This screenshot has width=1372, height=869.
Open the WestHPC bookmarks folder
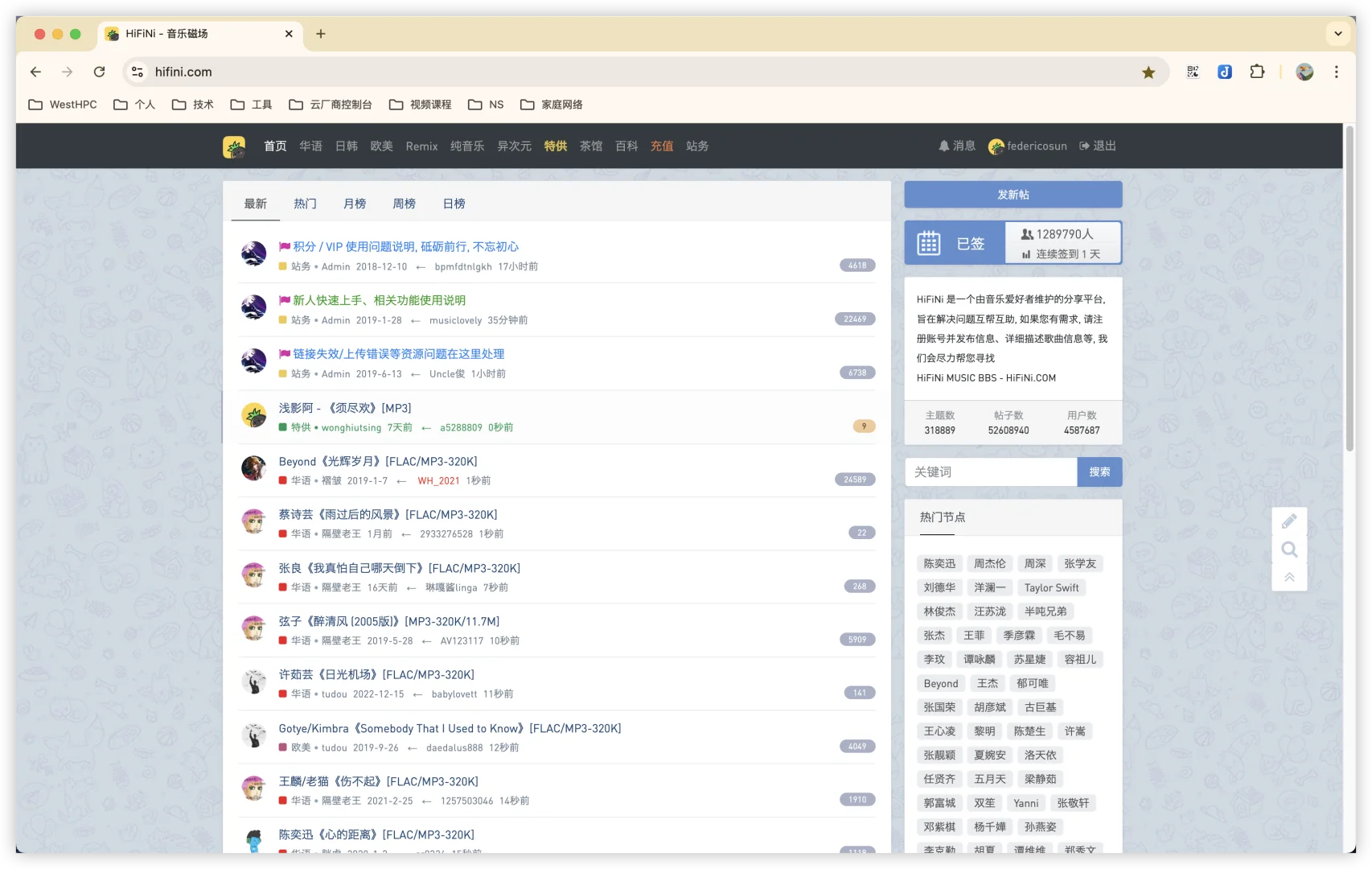point(63,105)
